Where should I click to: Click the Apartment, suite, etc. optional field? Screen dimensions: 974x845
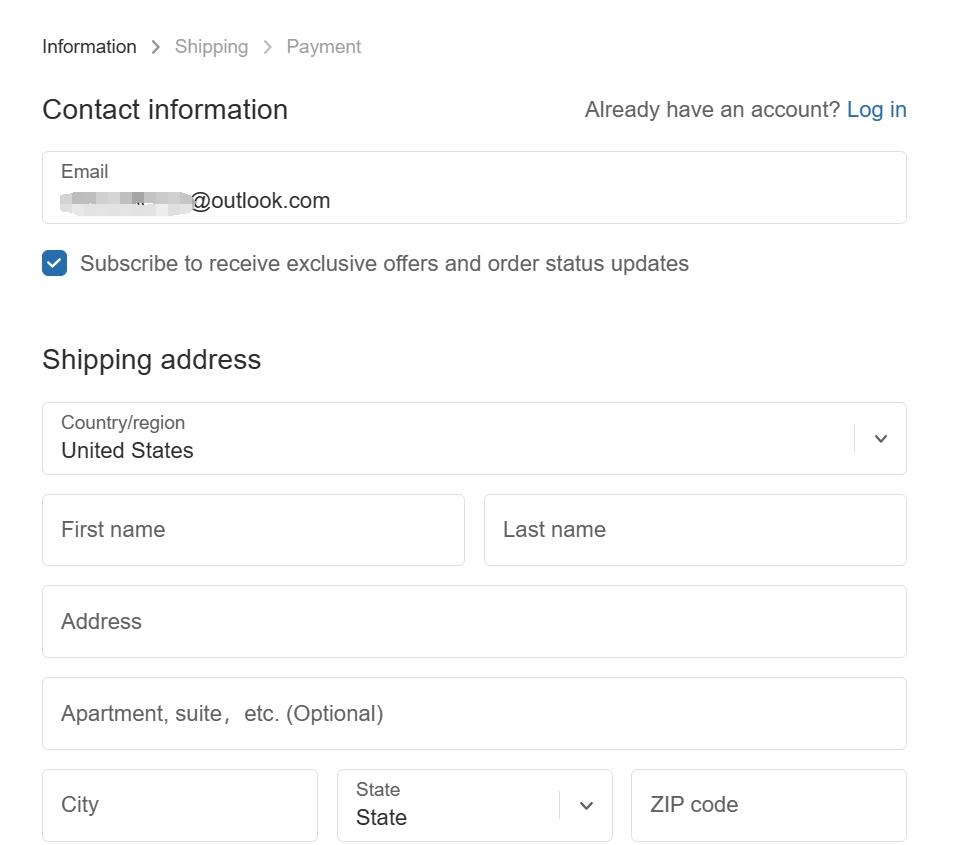474,714
